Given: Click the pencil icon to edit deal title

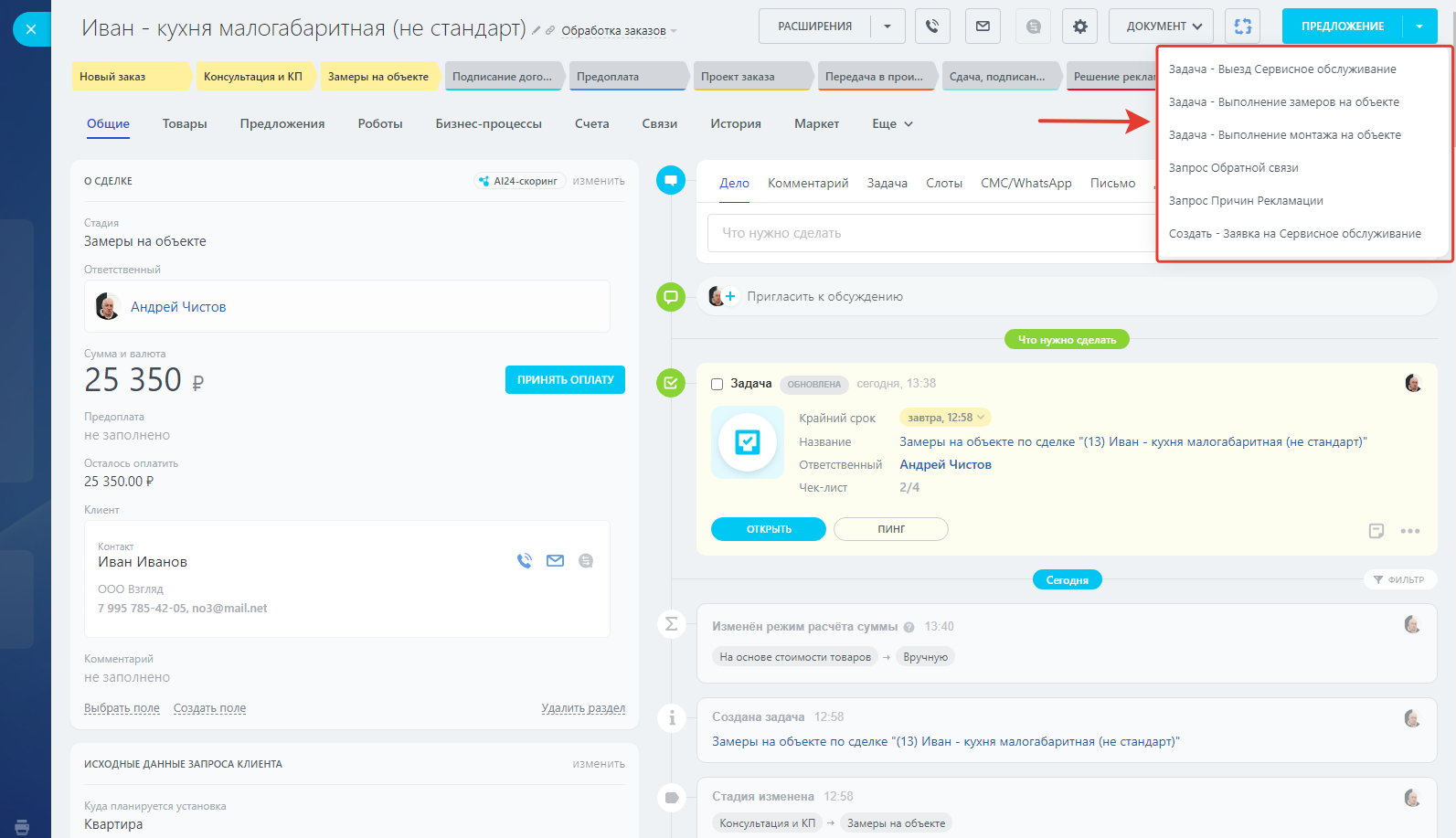Looking at the screenshot, I should (537, 31).
